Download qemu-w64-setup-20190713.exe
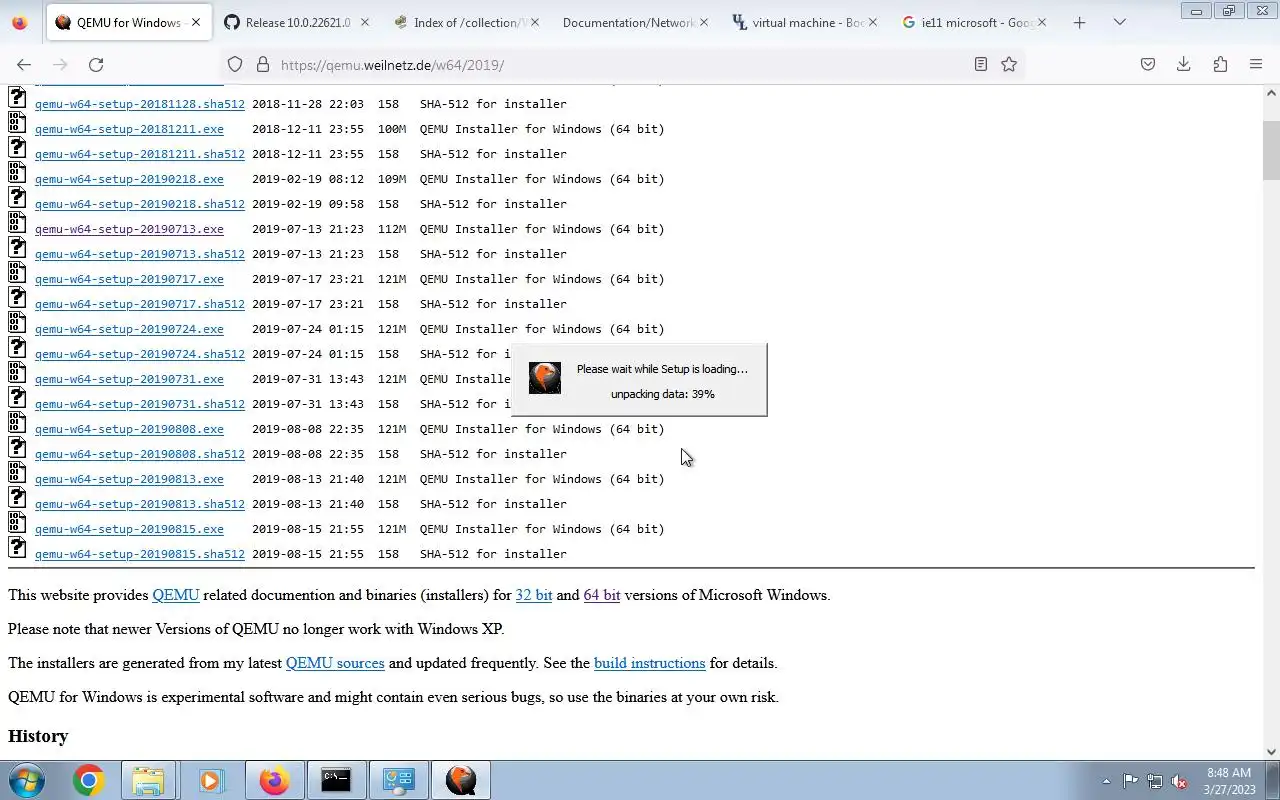Viewport: 1280px width, 800px height. tap(129, 229)
